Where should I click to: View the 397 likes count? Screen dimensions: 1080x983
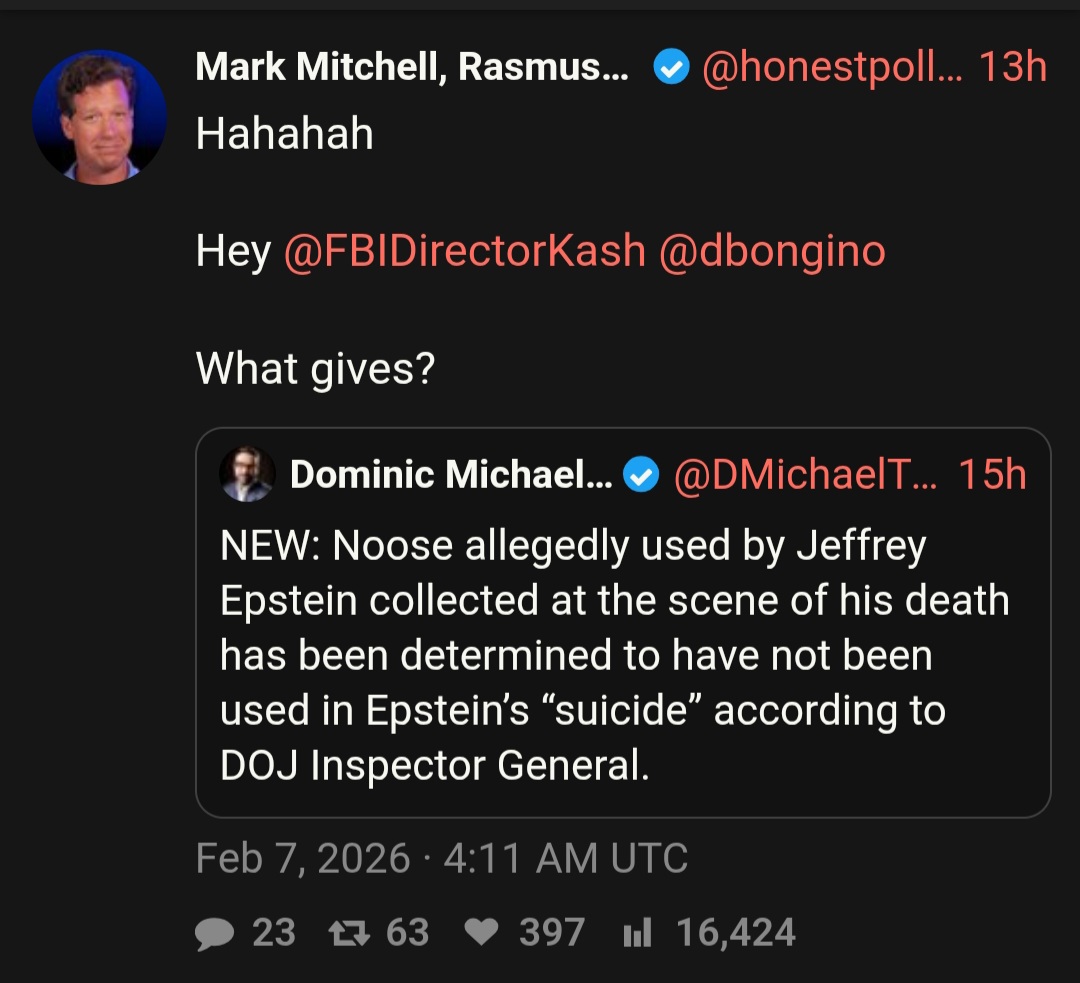pos(551,933)
